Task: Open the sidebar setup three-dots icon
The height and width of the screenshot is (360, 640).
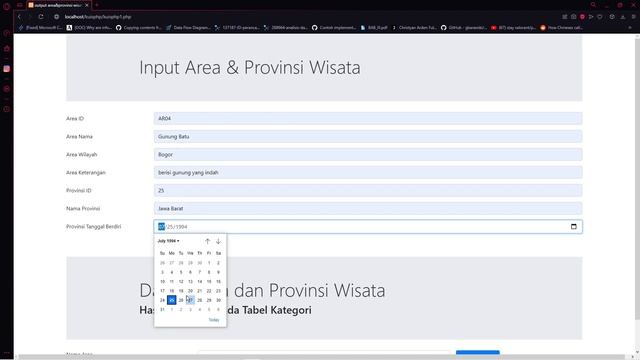Action: pyautogui.click(x=7, y=353)
